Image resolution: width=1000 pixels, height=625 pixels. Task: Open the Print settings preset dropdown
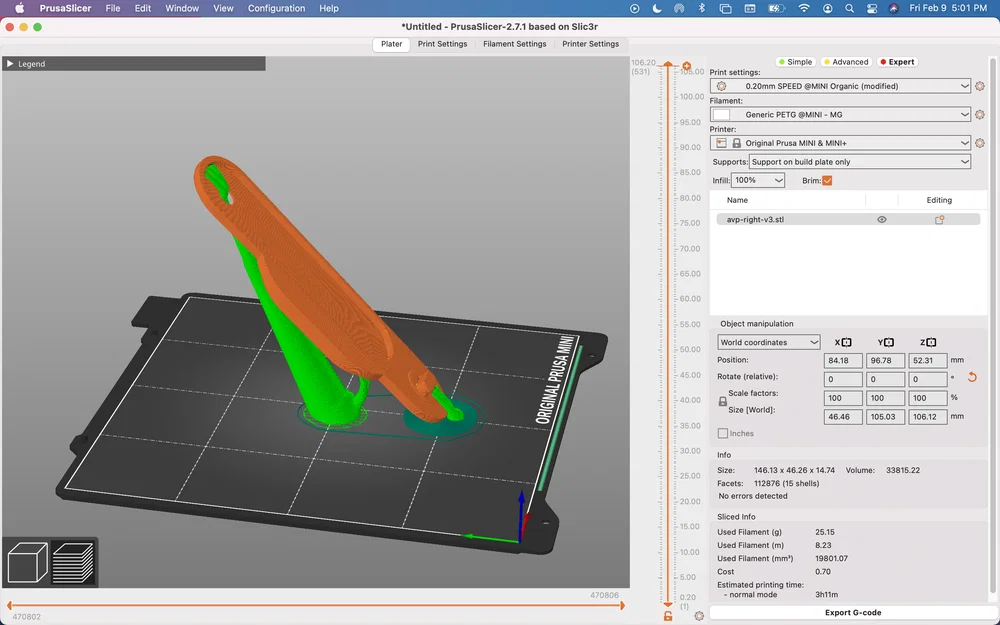point(841,86)
